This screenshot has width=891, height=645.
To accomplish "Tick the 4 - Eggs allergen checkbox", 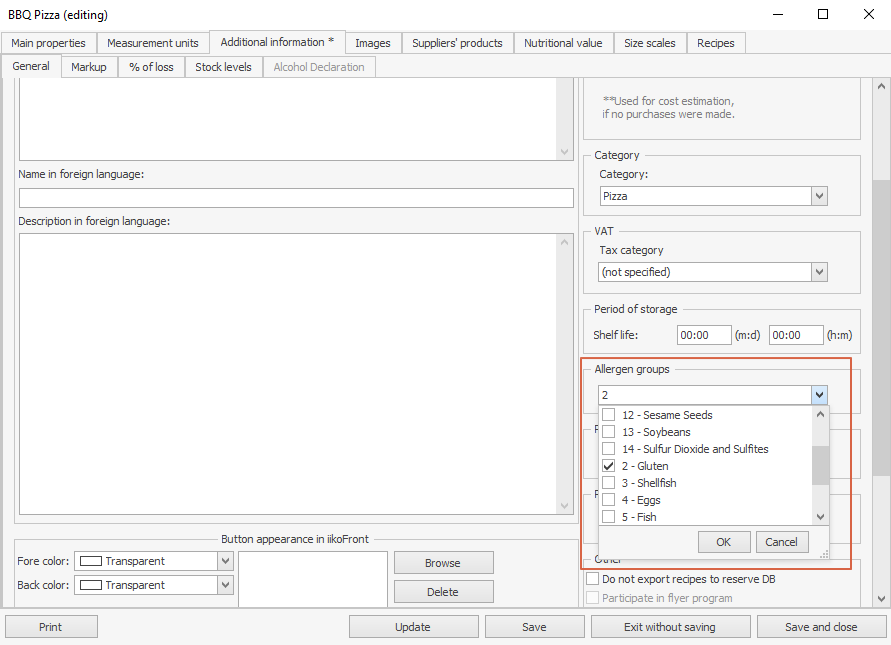I will click(609, 500).
